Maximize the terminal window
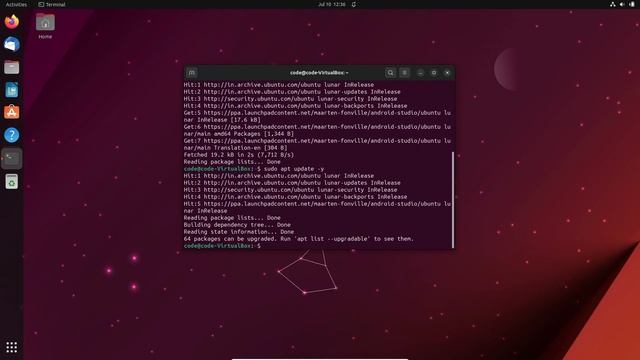This screenshot has width=640, height=360. coord(434,73)
